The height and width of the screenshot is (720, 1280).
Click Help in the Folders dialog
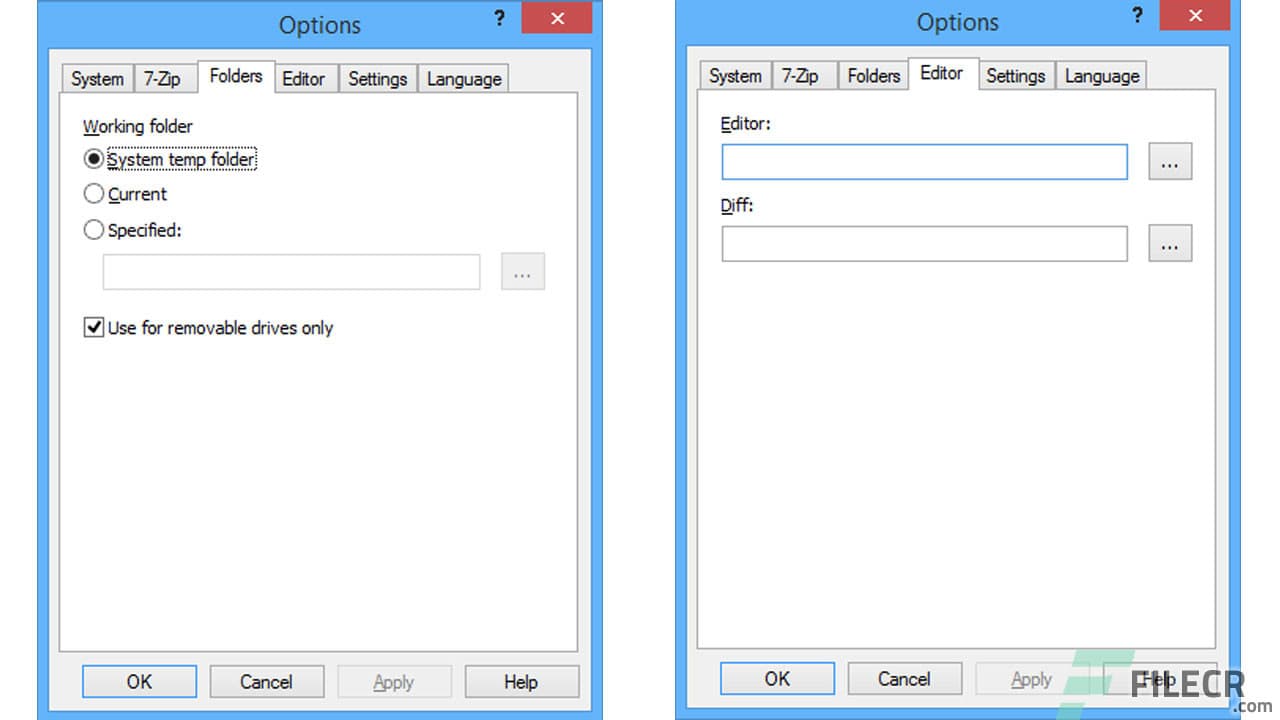tap(521, 682)
